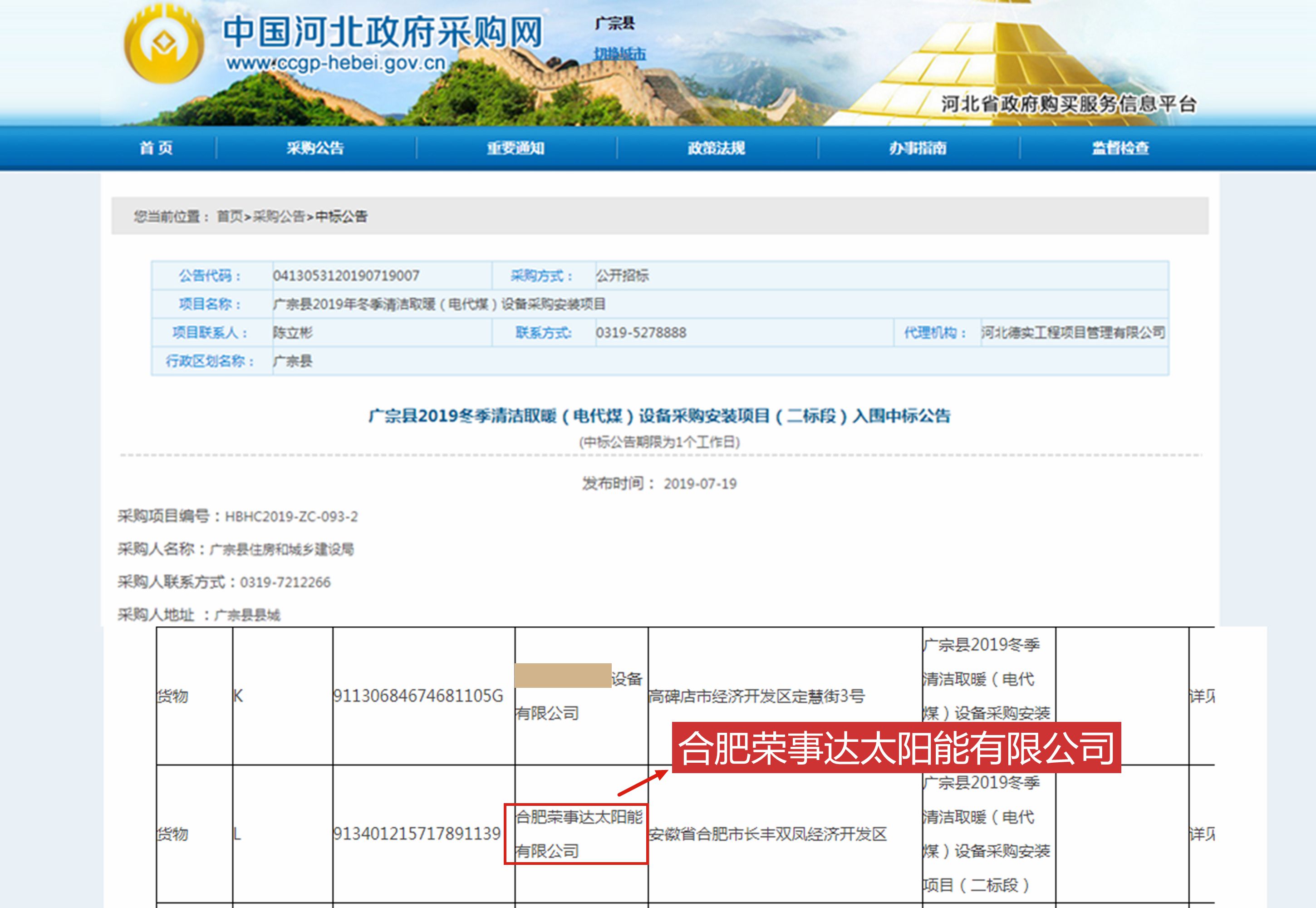Select 政策法规 in the navigation bar
Screen dimensions: 1316x908
coord(716,148)
